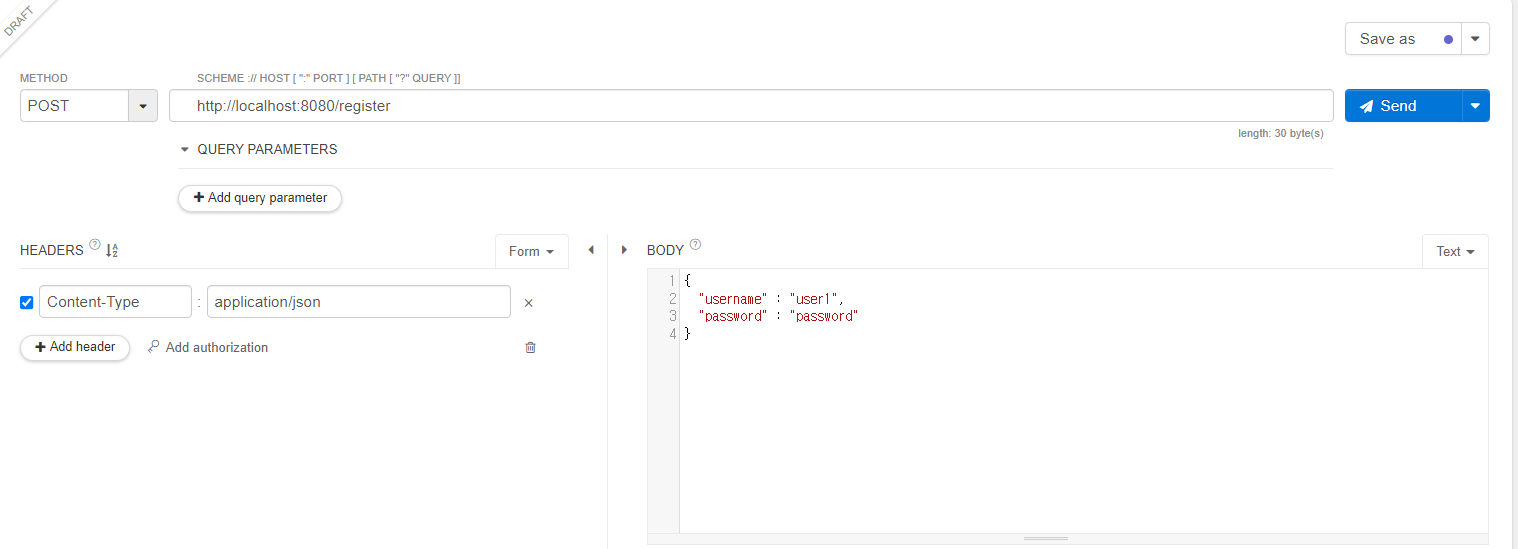
Task: Add authorization via the key icon
Action: 154,347
